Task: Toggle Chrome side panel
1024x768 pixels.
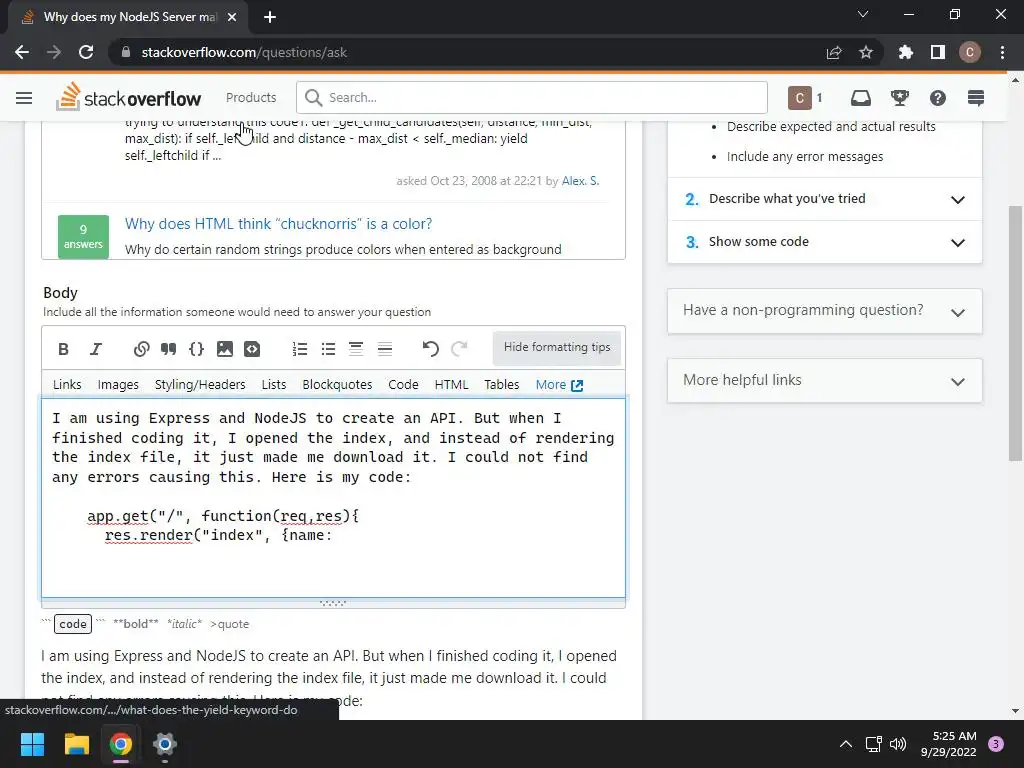Action: tap(938, 52)
